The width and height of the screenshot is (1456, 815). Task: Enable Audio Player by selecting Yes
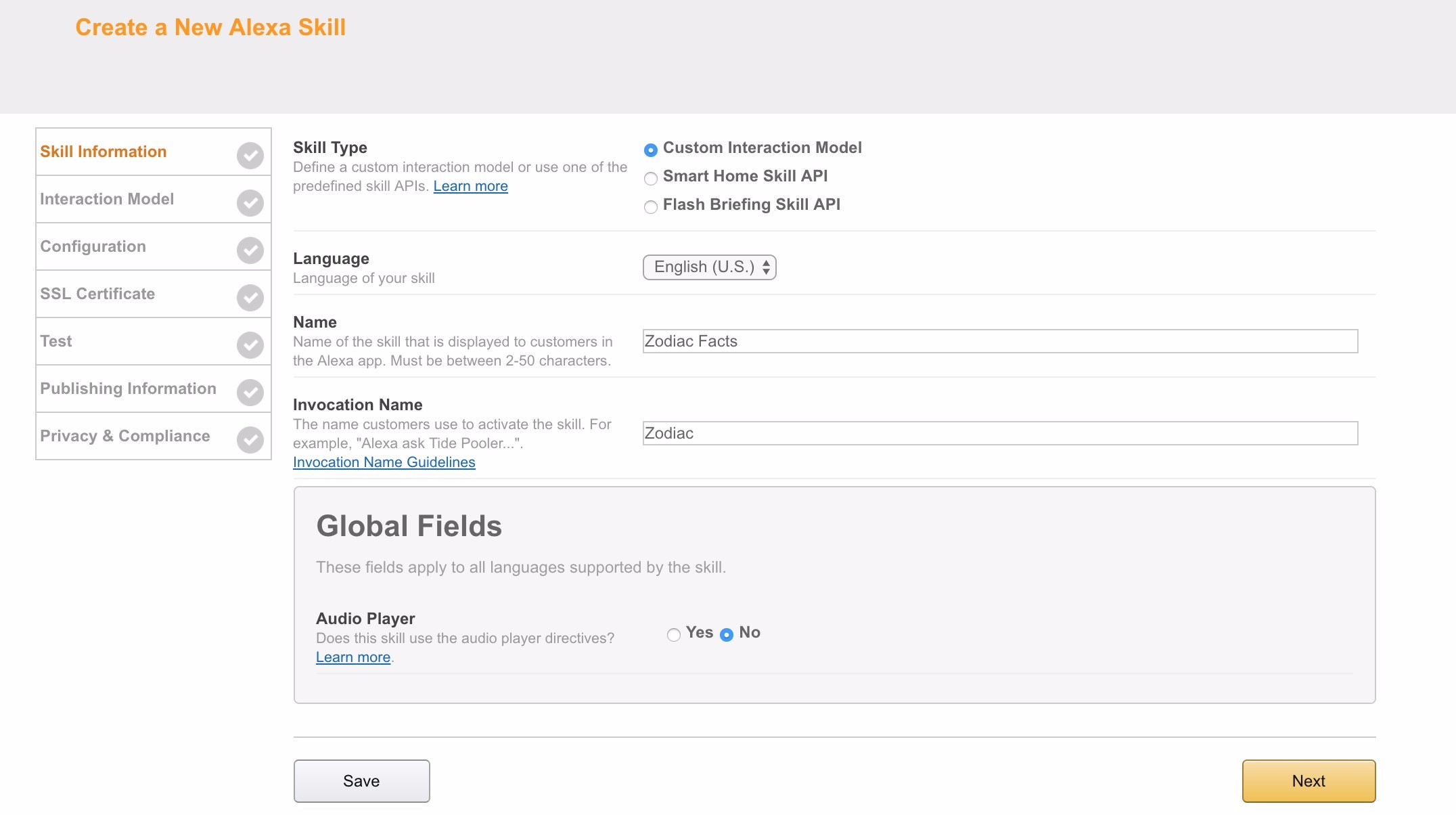pos(673,634)
